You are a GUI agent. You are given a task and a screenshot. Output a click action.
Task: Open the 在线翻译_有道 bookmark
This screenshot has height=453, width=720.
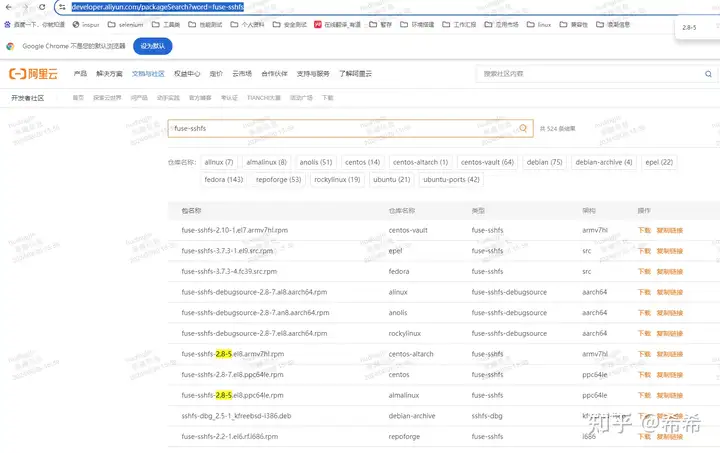[338, 25]
